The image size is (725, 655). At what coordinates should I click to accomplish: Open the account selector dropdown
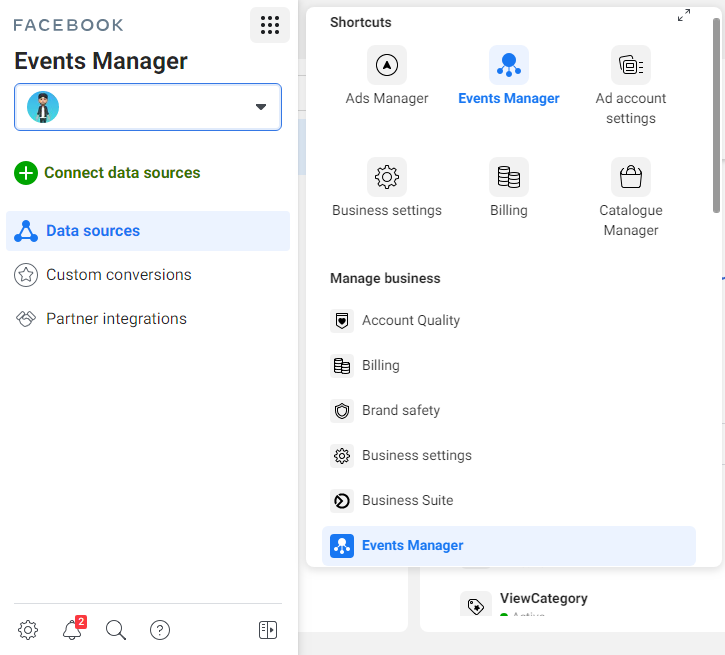[x=148, y=107]
